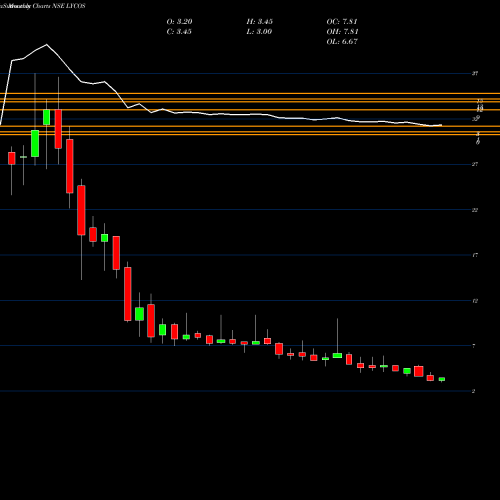Click the 22 price axis label
The height and width of the screenshot is (500, 500).
click(475, 210)
